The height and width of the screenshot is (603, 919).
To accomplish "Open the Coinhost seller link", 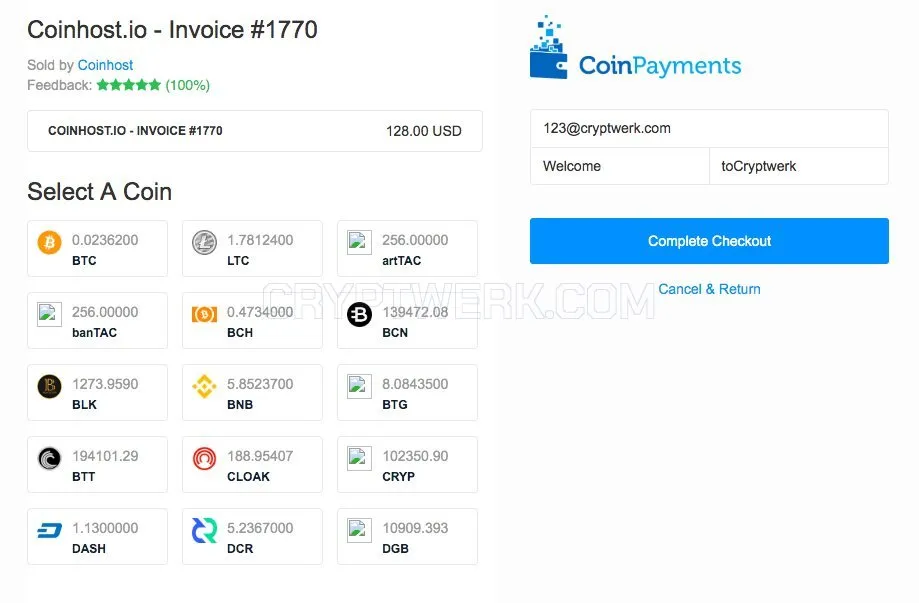I will [105, 65].
